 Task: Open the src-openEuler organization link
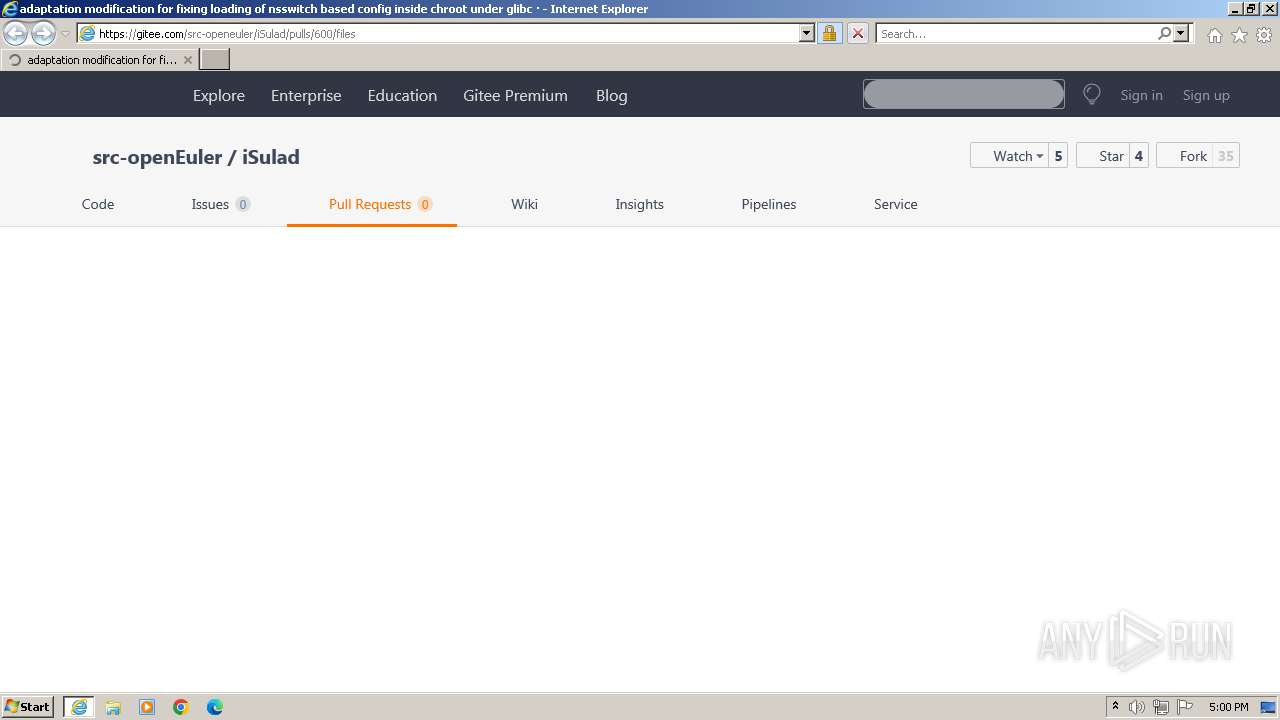(157, 157)
